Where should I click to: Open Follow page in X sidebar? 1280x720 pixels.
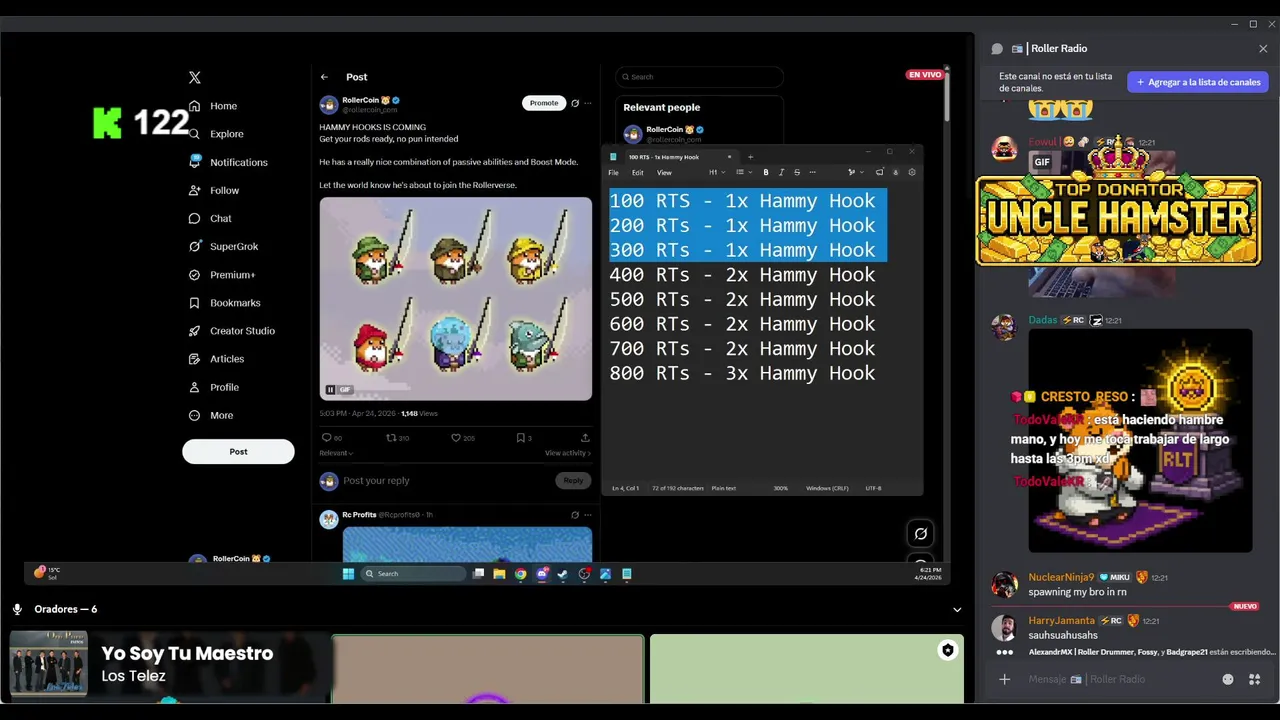214,190
